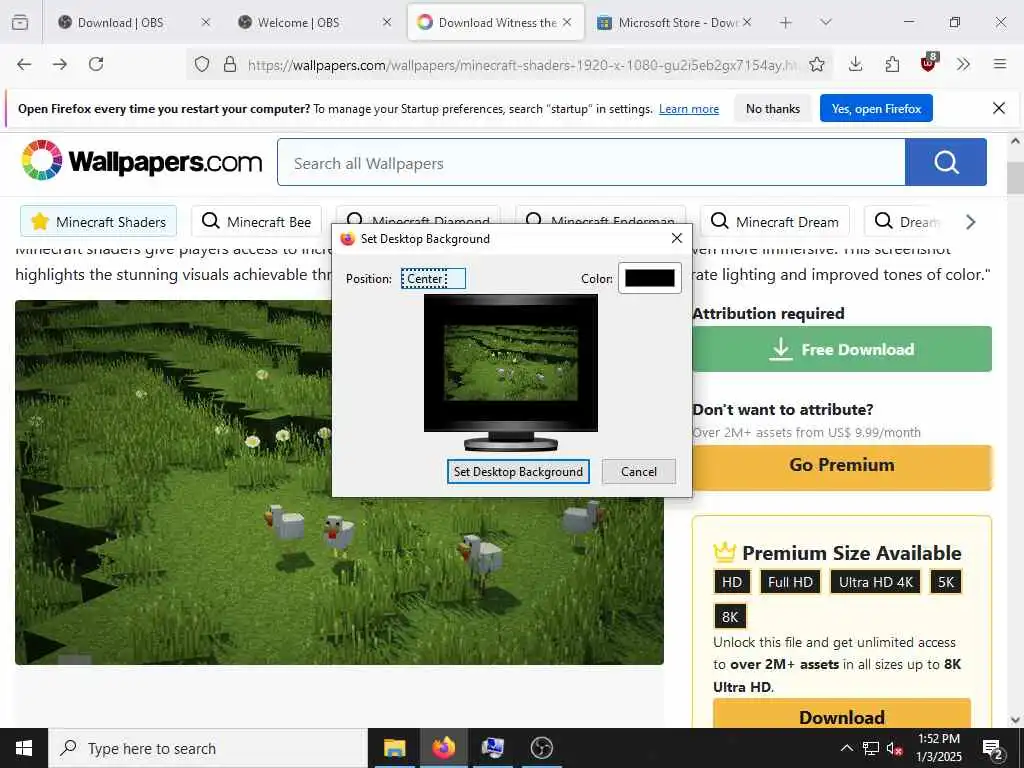Close the Set Desktop Background dialog

coord(677,238)
